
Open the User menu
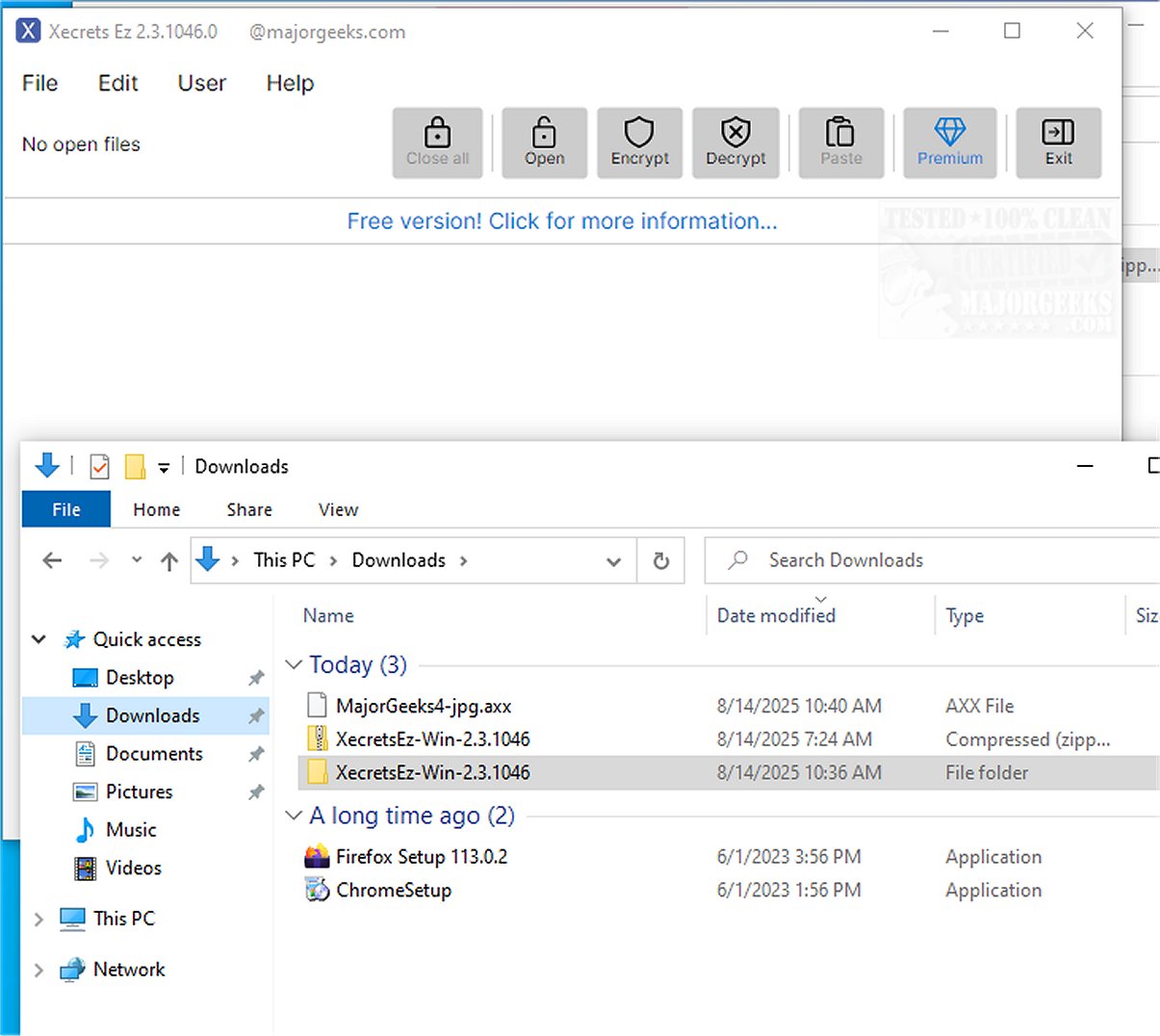coord(201,84)
